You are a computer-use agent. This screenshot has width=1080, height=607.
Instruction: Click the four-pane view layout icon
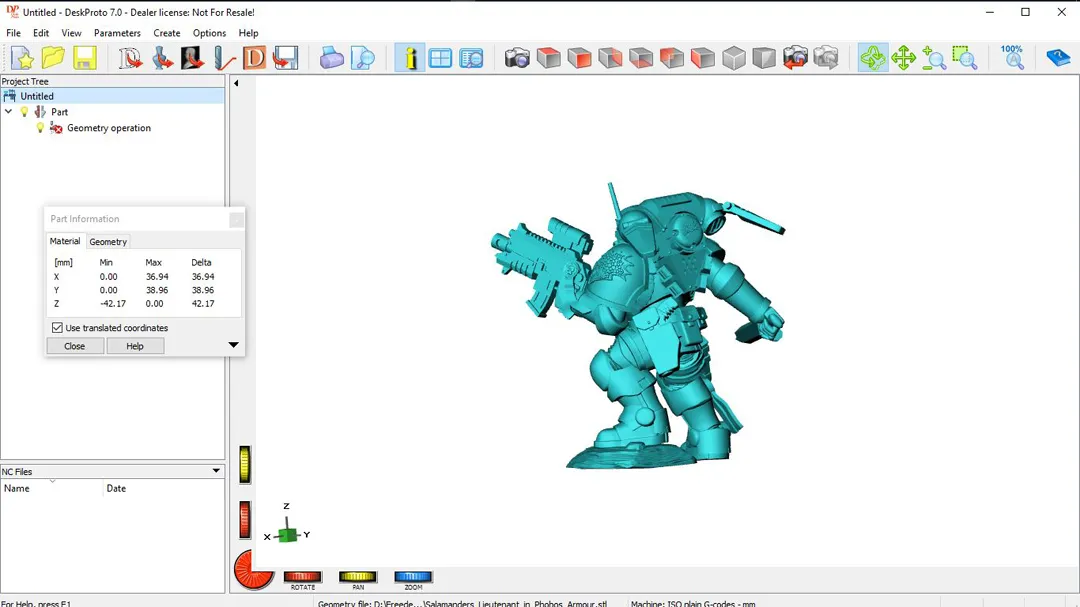click(x=440, y=58)
